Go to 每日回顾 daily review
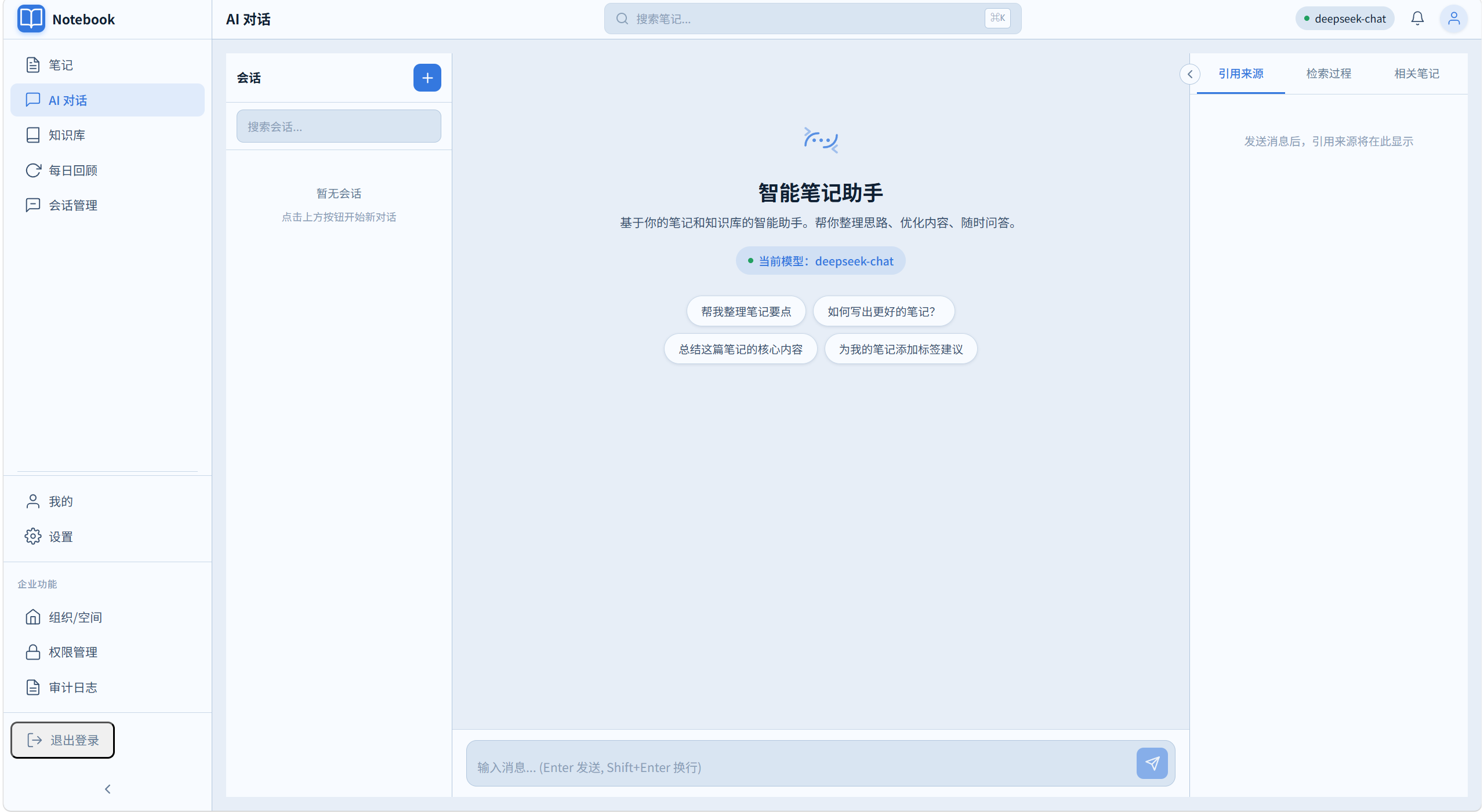The height and width of the screenshot is (812, 1484). [x=107, y=170]
